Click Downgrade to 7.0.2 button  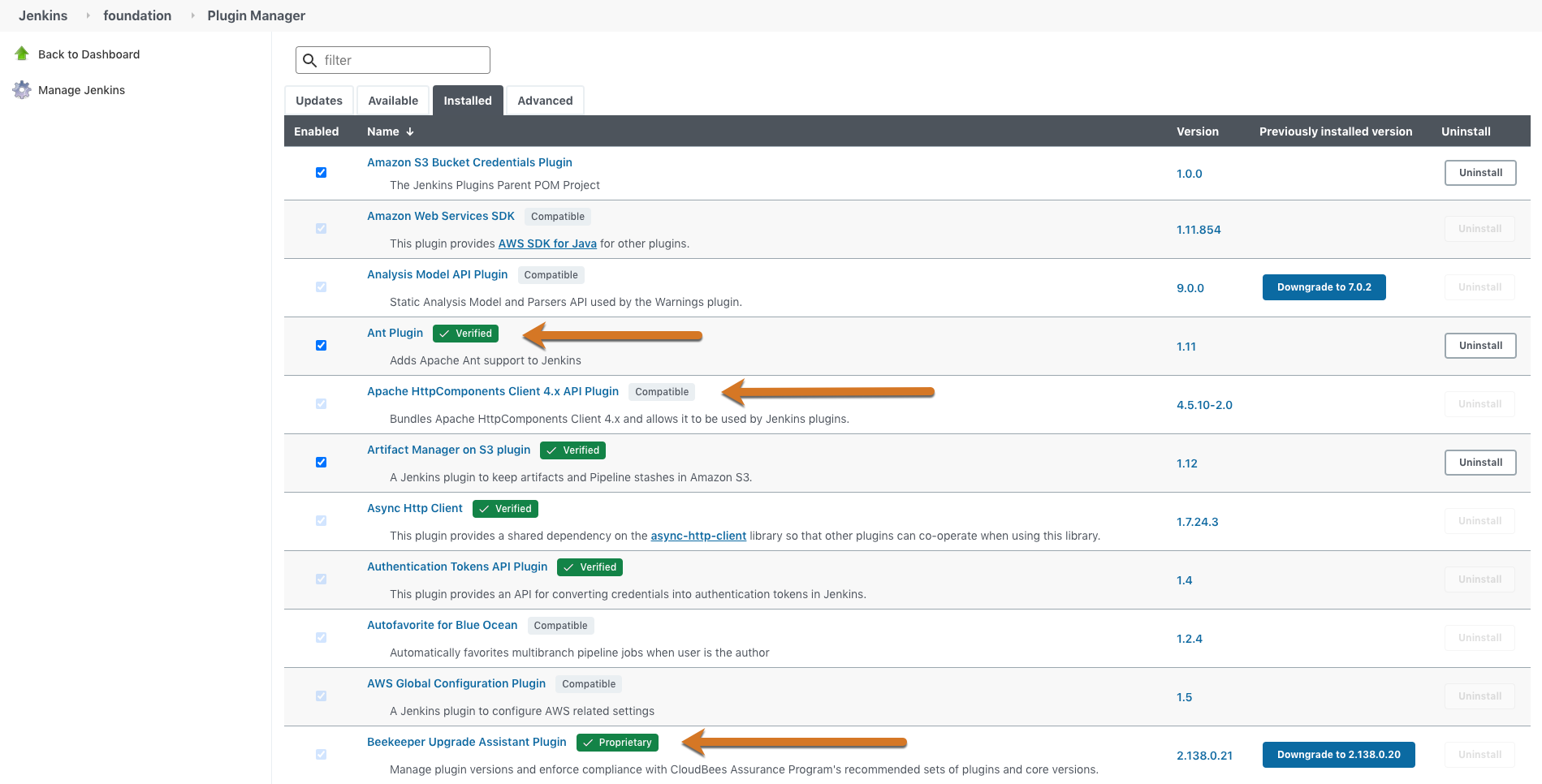coord(1324,287)
